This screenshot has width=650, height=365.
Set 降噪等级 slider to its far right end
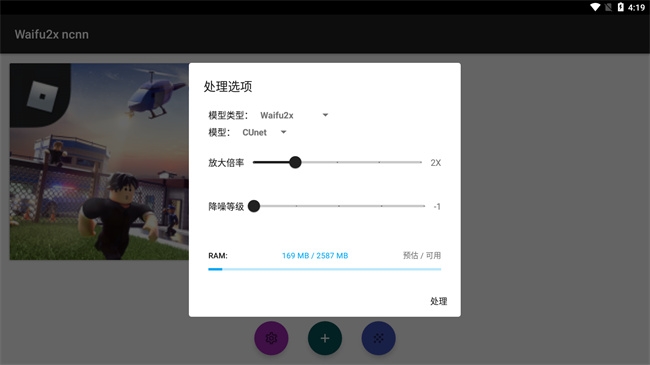[x=424, y=206]
